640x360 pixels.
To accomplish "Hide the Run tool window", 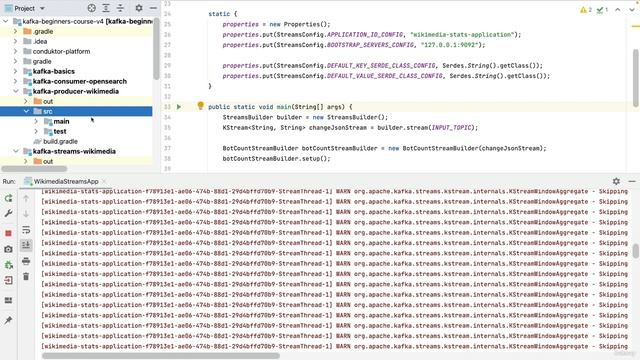I will click(632, 181).
